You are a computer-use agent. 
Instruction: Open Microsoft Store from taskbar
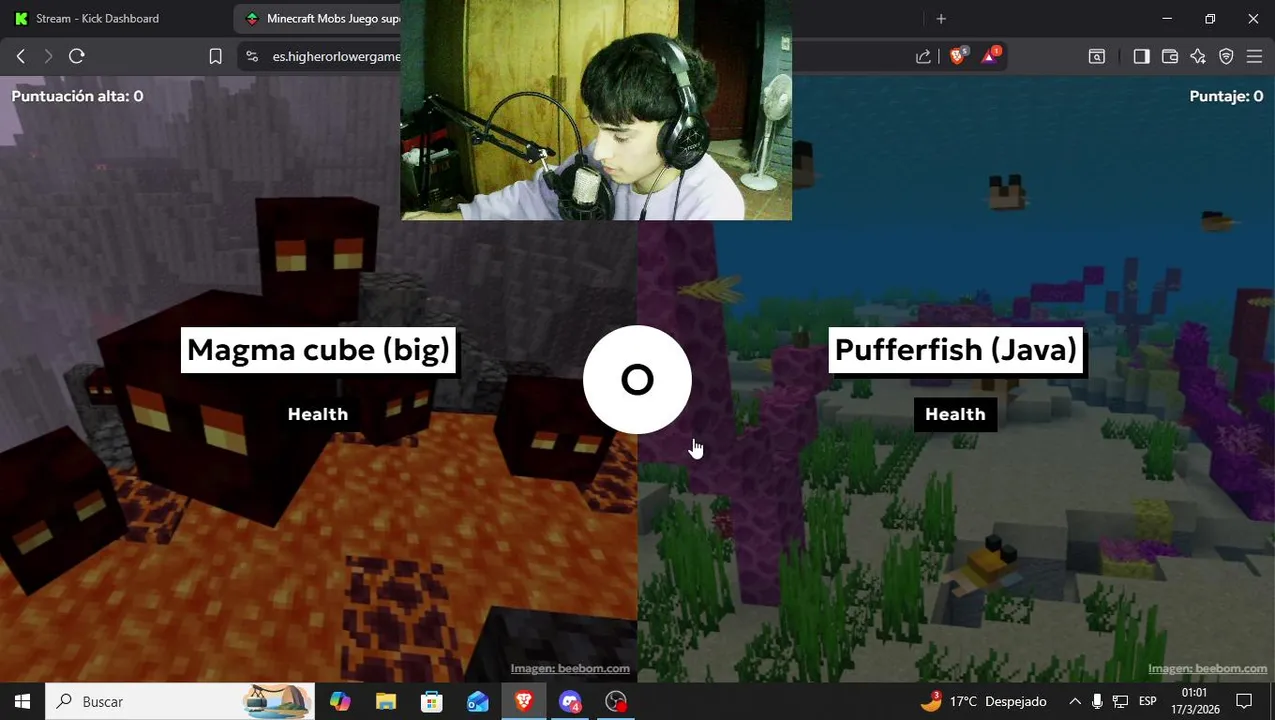point(432,702)
